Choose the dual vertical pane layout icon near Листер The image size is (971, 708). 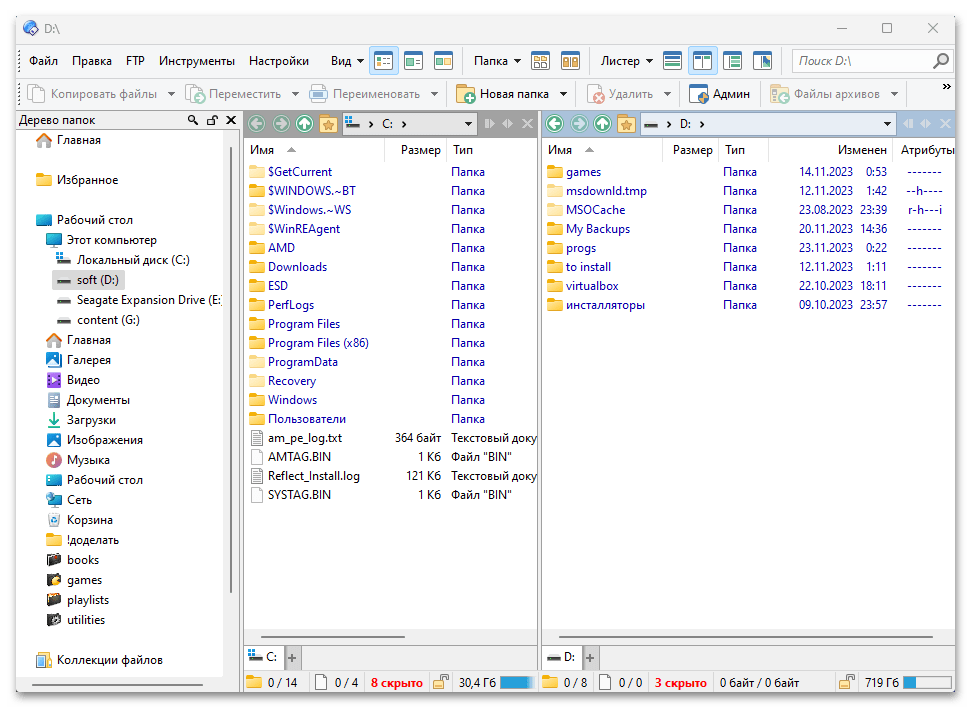pos(703,60)
